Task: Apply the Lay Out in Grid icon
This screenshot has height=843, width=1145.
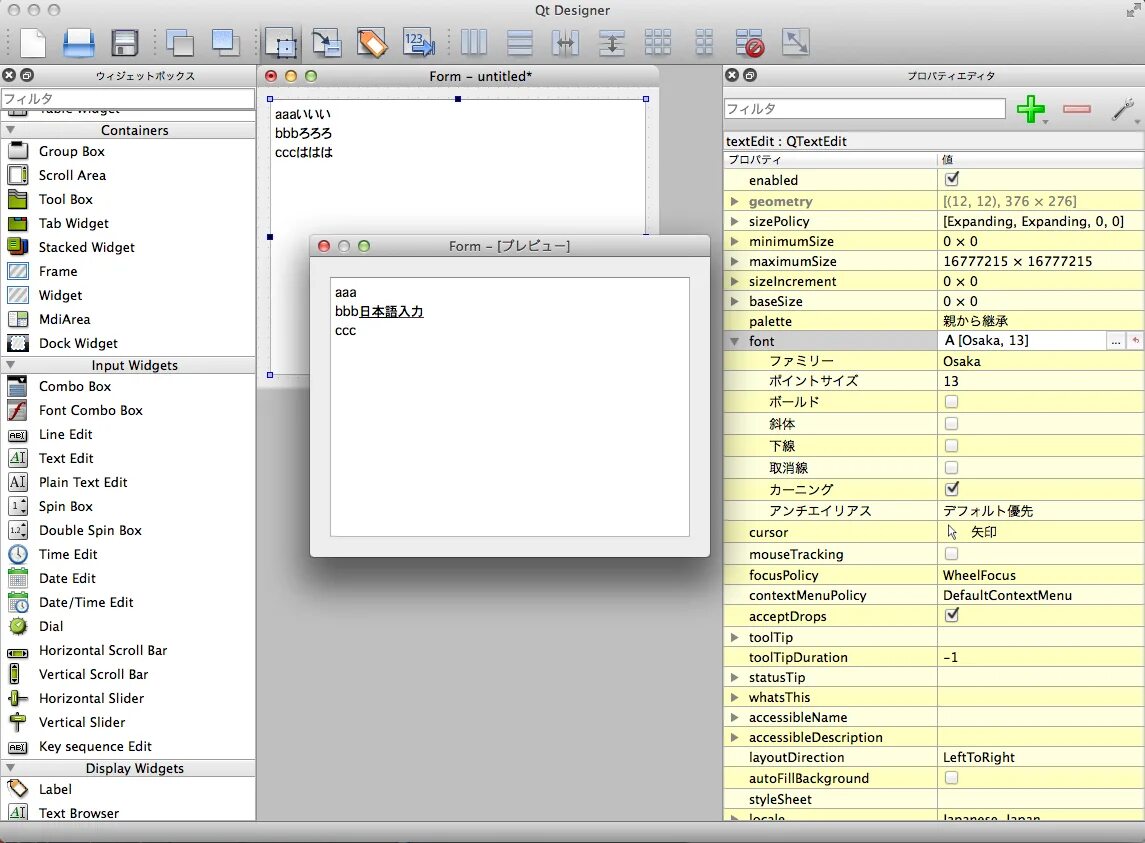Action: [658, 42]
